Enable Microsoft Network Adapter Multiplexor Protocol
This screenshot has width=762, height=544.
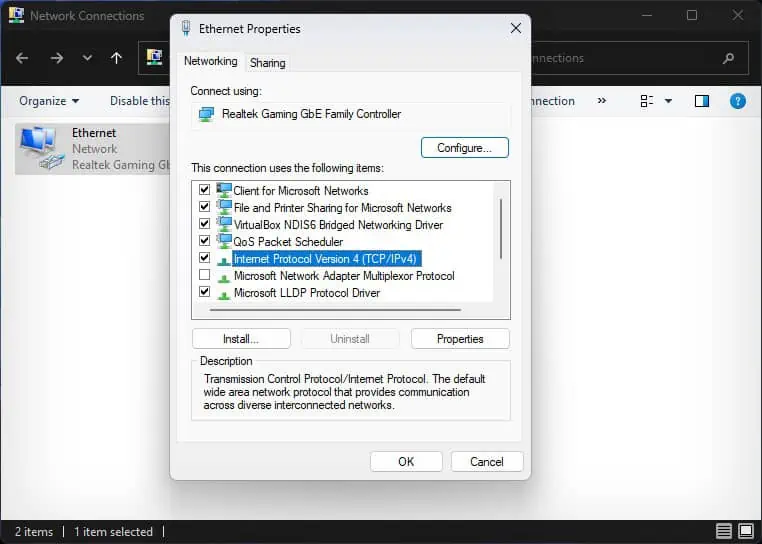tap(205, 275)
